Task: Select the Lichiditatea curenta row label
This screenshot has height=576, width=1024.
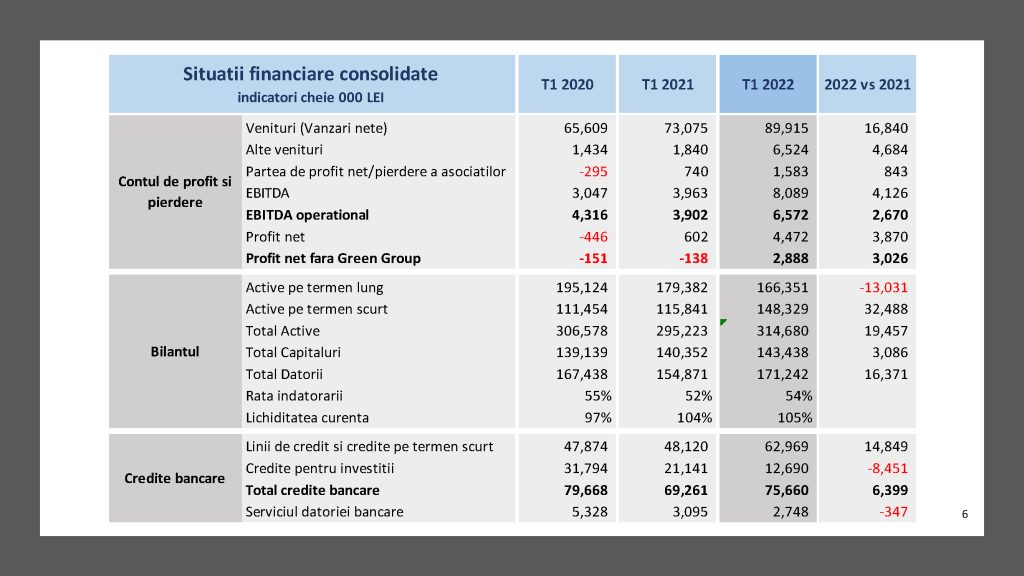Action: 307,418
